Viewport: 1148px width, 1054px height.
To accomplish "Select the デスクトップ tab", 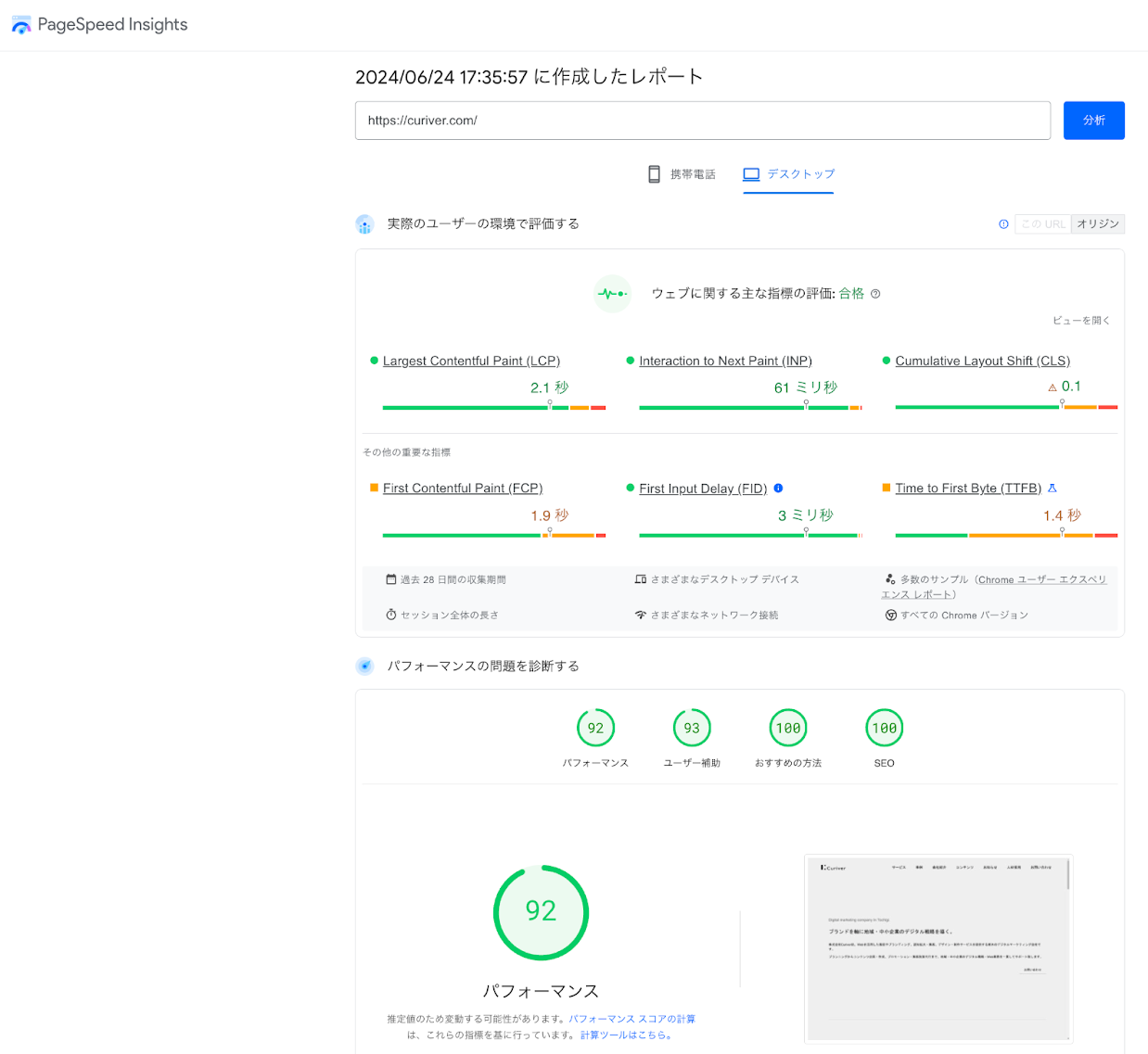I will (788, 174).
